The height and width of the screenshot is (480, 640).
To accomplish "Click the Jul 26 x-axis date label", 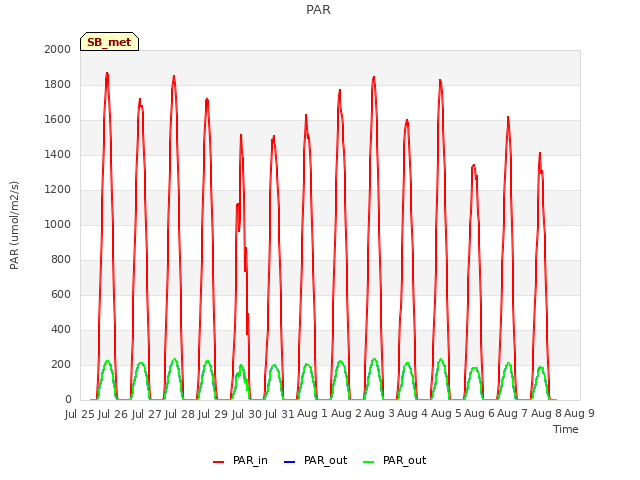I will 113,414.
